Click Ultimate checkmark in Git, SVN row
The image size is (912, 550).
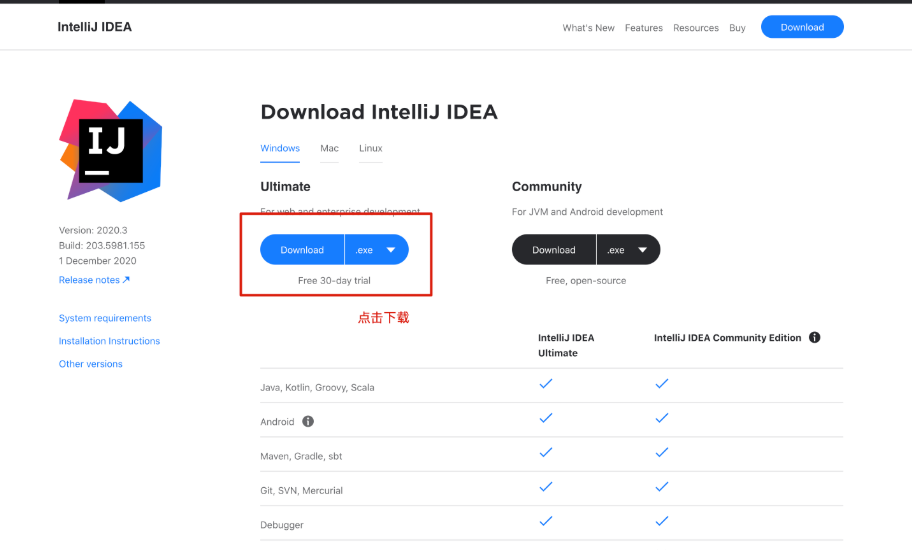546,487
